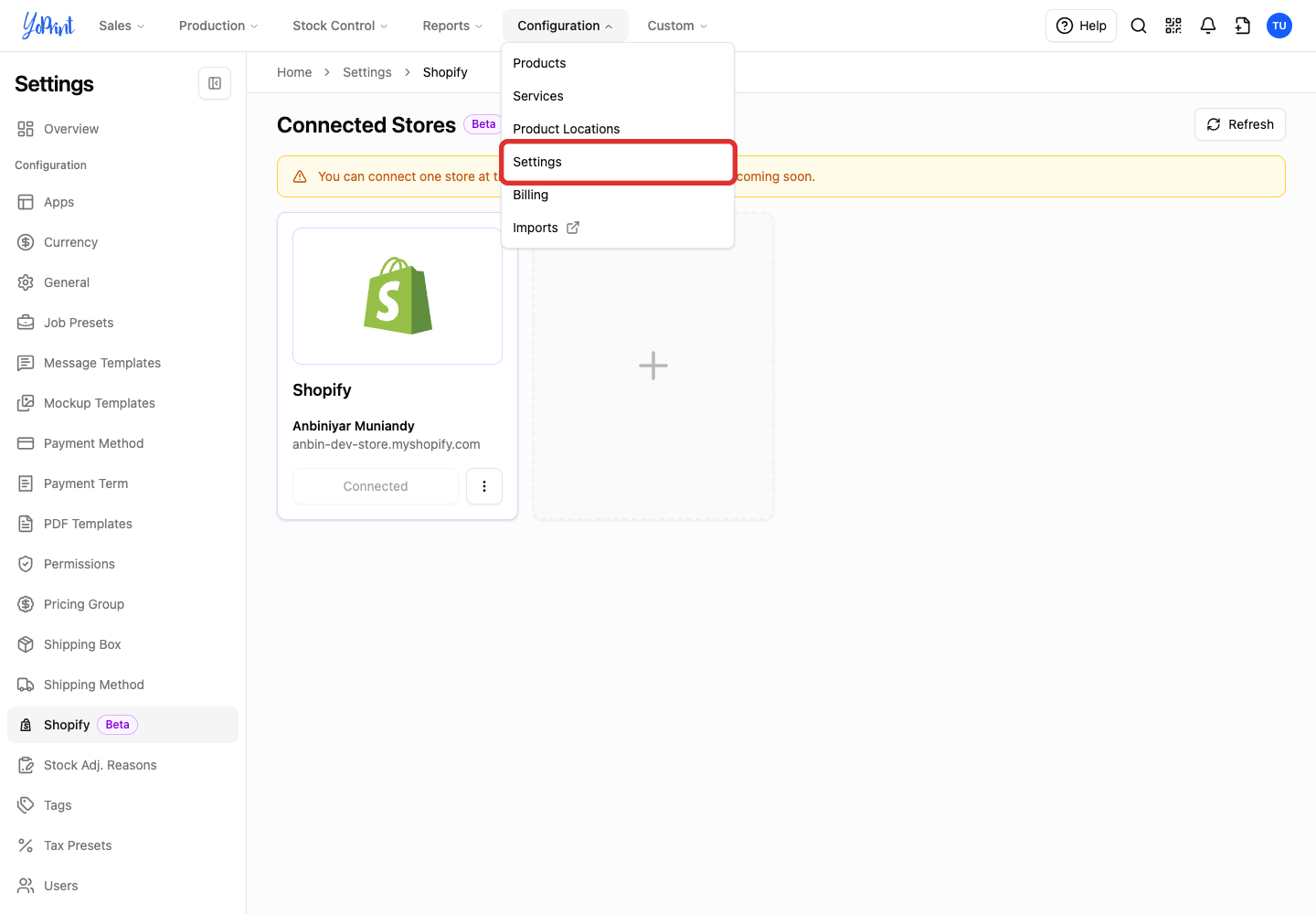Image resolution: width=1316 pixels, height=914 pixels.
Task: Open the QR code scanner icon
Action: (1173, 26)
